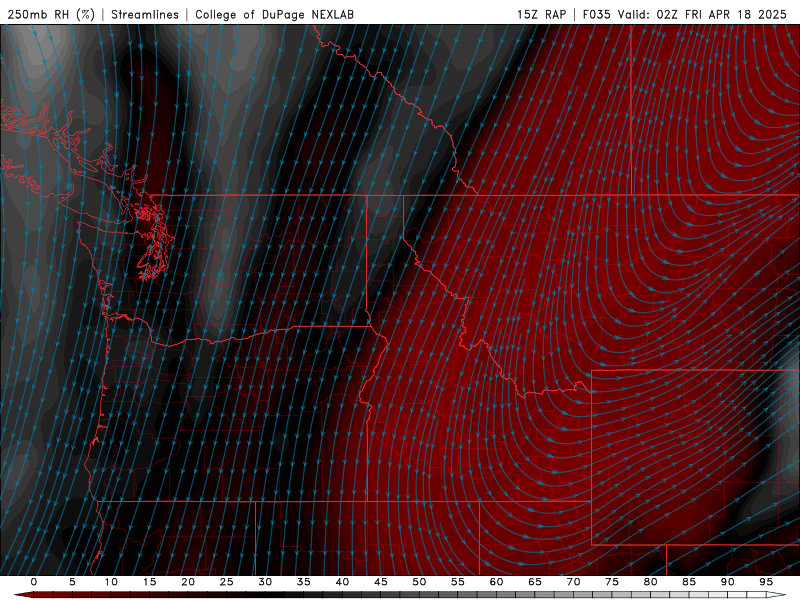Click the '55' colorbar tick label
The height and width of the screenshot is (600, 800).
458,582
